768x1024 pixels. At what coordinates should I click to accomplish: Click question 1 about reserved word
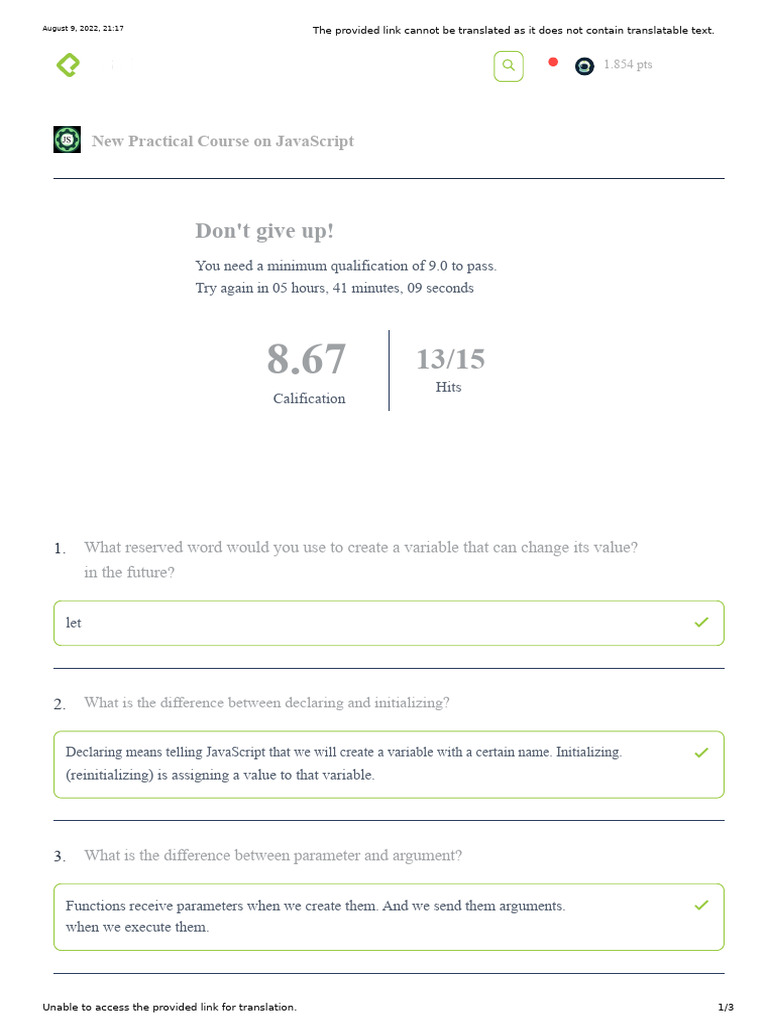tap(360, 548)
